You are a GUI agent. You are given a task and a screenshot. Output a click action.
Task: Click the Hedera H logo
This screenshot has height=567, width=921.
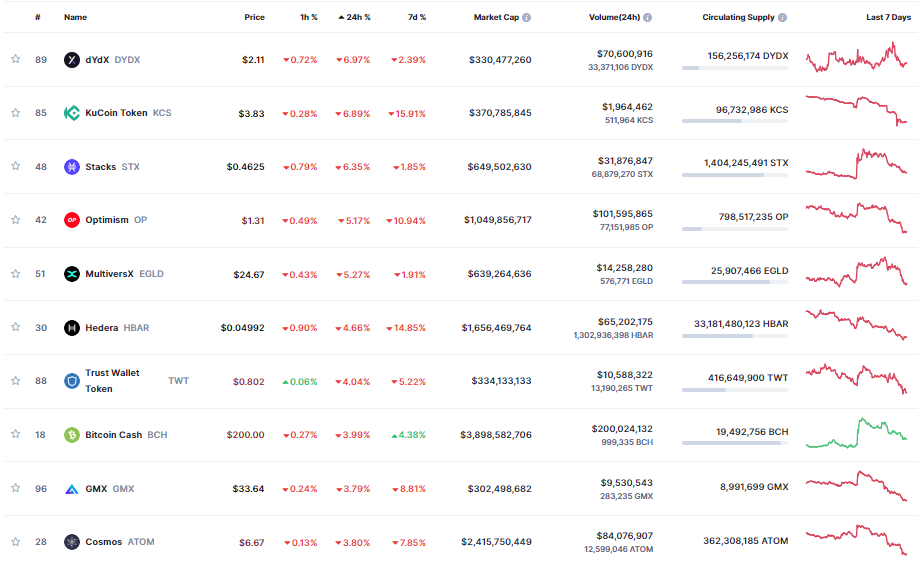[x=72, y=328]
